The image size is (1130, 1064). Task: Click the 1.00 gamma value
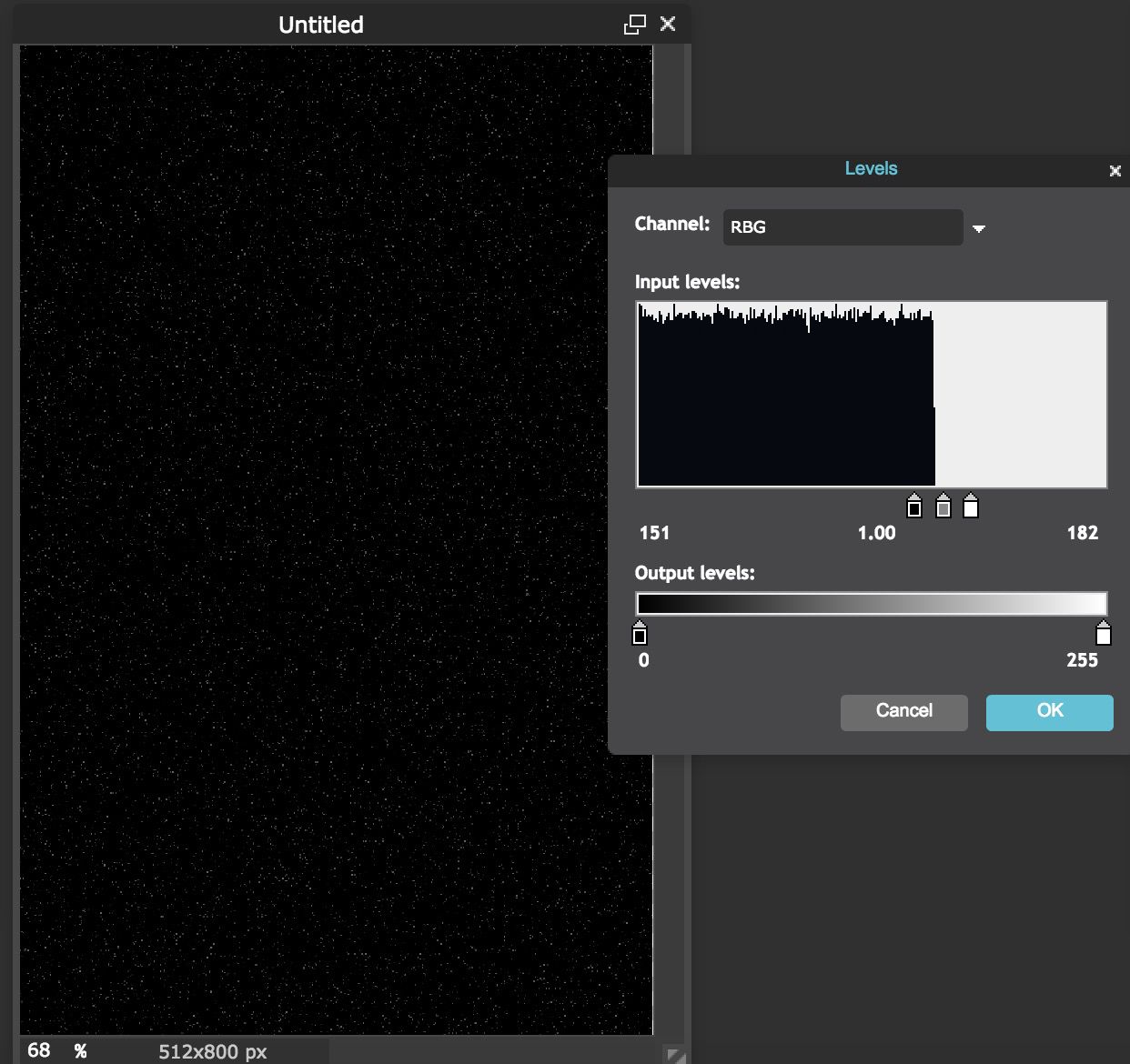(876, 533)
